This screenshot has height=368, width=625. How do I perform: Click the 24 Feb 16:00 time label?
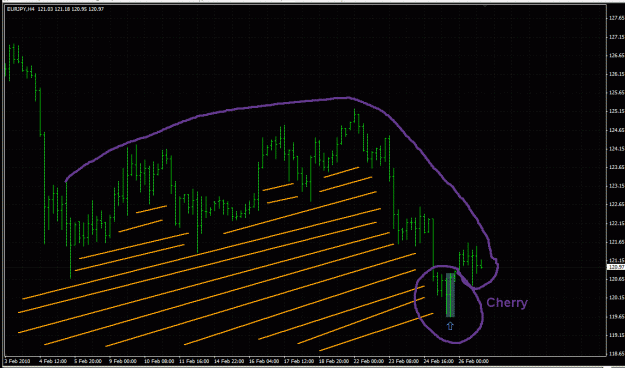439,361
